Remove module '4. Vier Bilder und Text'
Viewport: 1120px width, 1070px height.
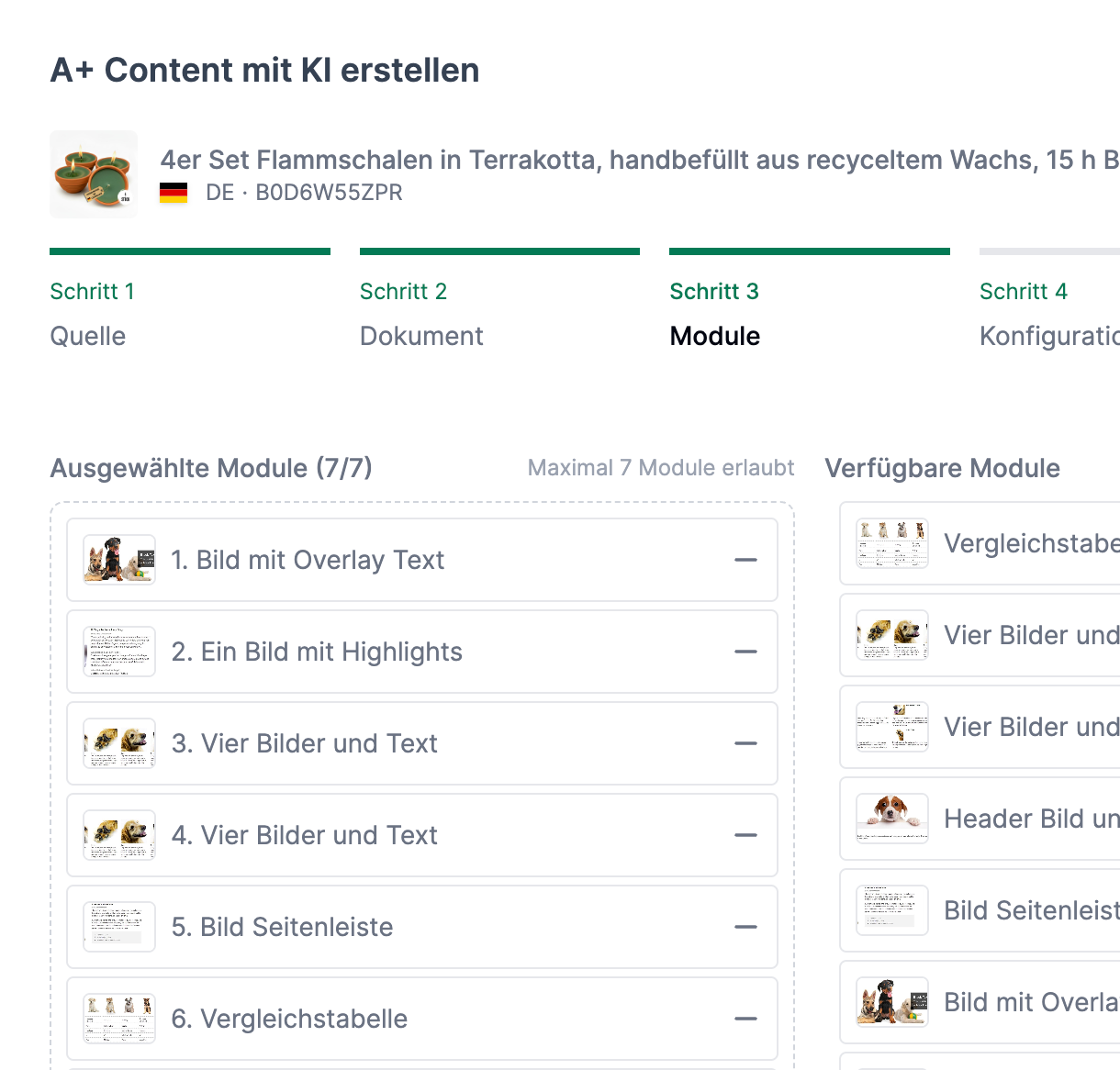click(x=746, y=834)
